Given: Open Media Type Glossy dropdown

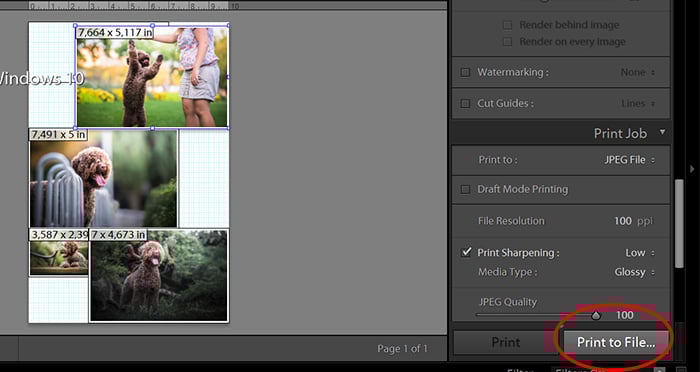Looking at the screenshot, I should tap(634, 272).
